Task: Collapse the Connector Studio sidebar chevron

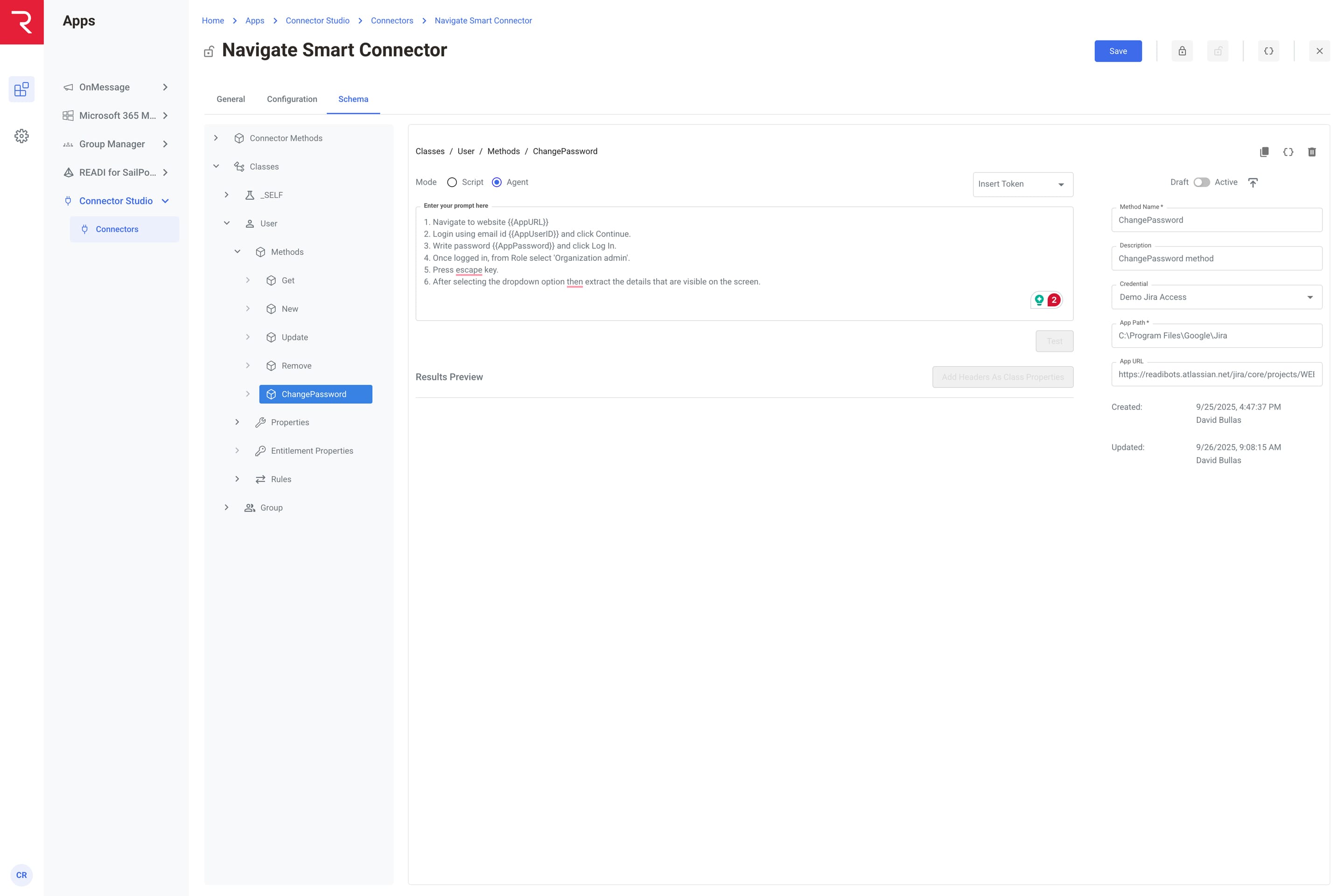Action: point(165,201)
